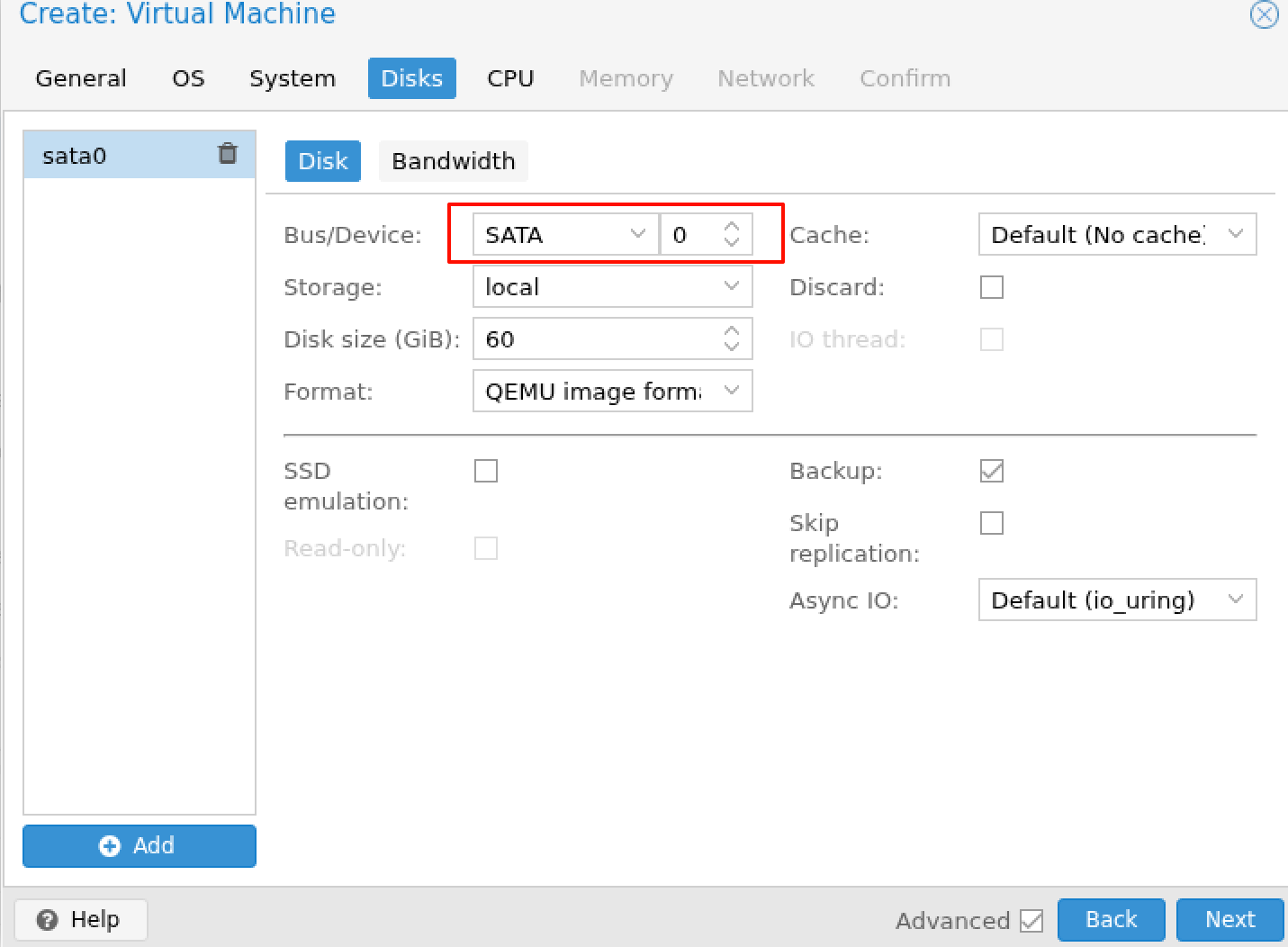
Task: Go to the CPU tab
Action: (x=510, y=78)
